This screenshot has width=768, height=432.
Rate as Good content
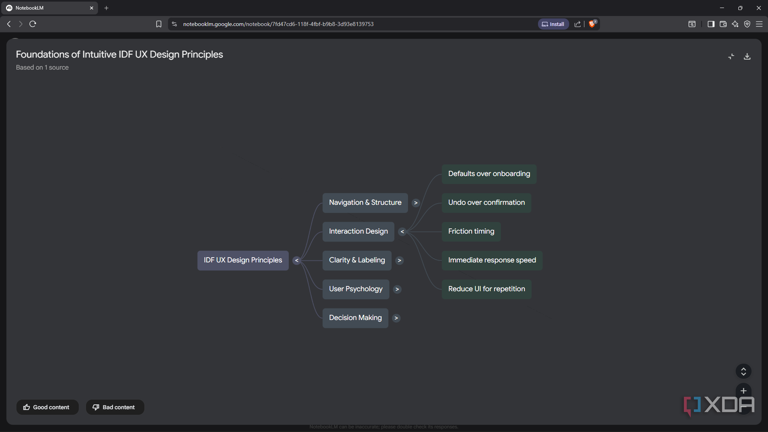(x=47, y=407)
